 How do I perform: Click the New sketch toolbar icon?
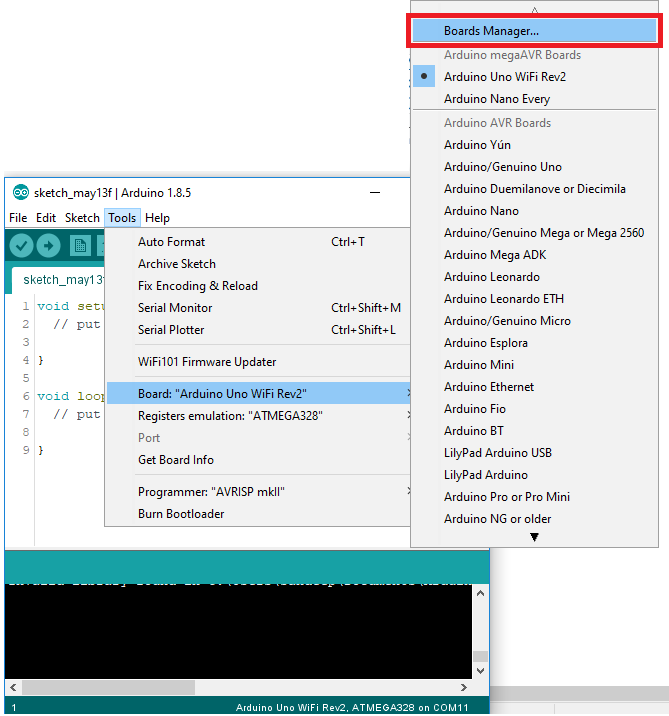point(80,246)
